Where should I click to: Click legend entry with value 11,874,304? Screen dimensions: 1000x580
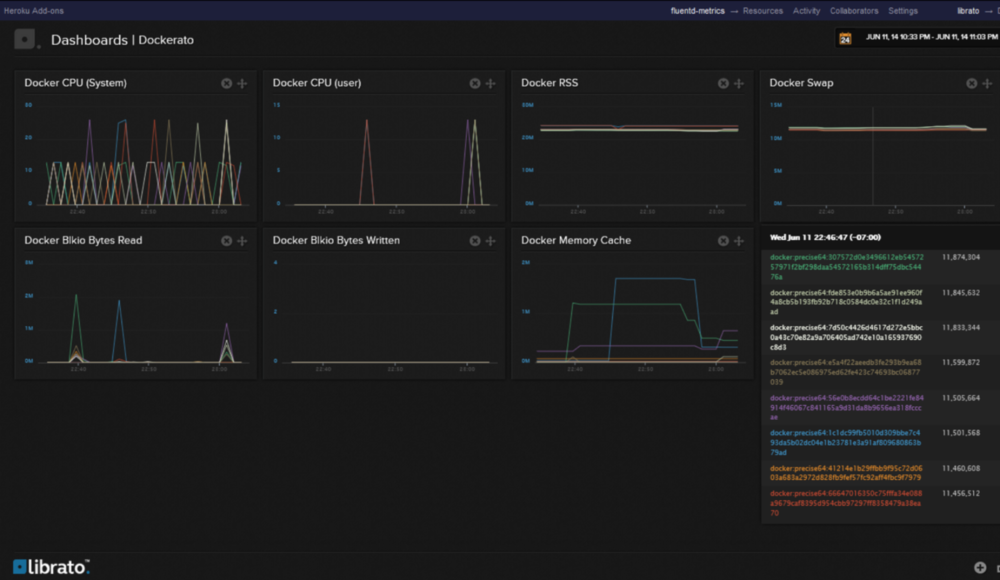click(x=880, y=267)
